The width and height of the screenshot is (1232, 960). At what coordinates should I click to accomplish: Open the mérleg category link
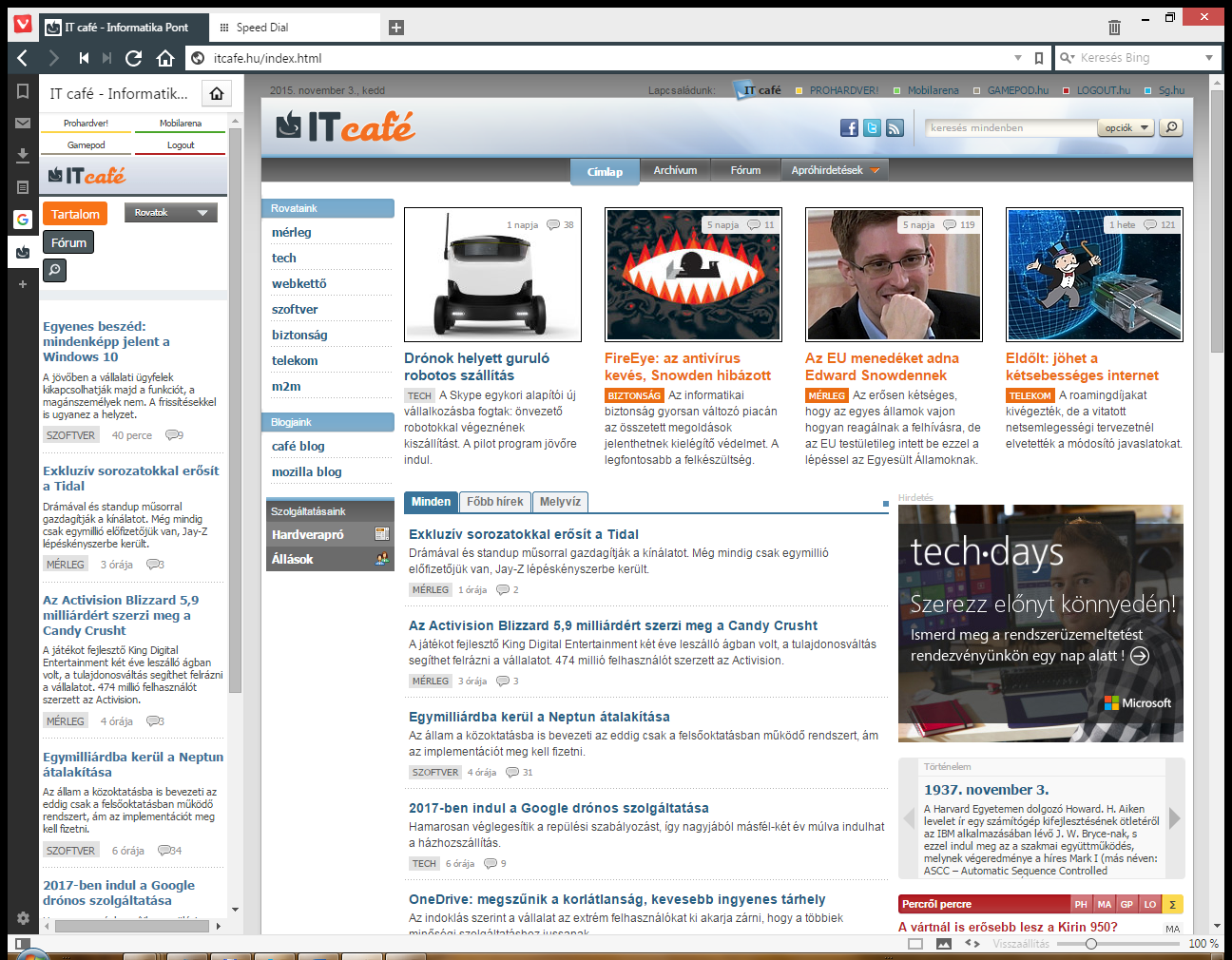click(292, 232)
